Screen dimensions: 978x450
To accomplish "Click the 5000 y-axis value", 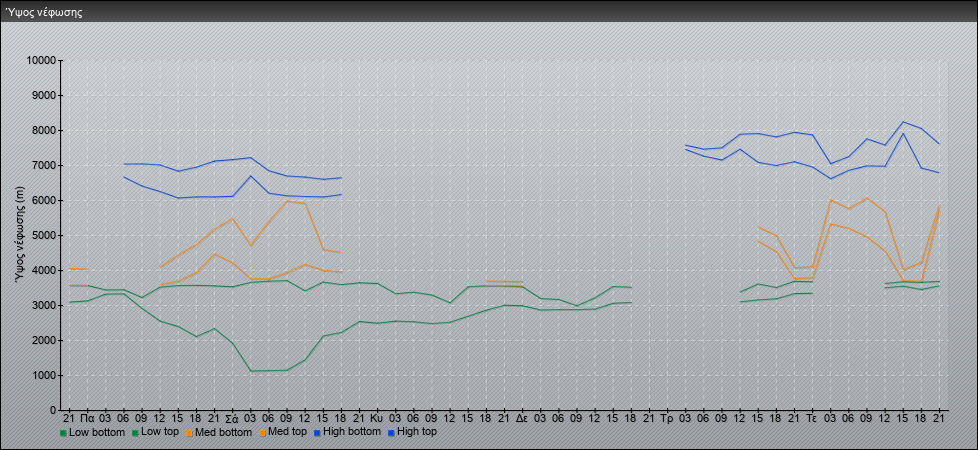I will click(44, 236).
